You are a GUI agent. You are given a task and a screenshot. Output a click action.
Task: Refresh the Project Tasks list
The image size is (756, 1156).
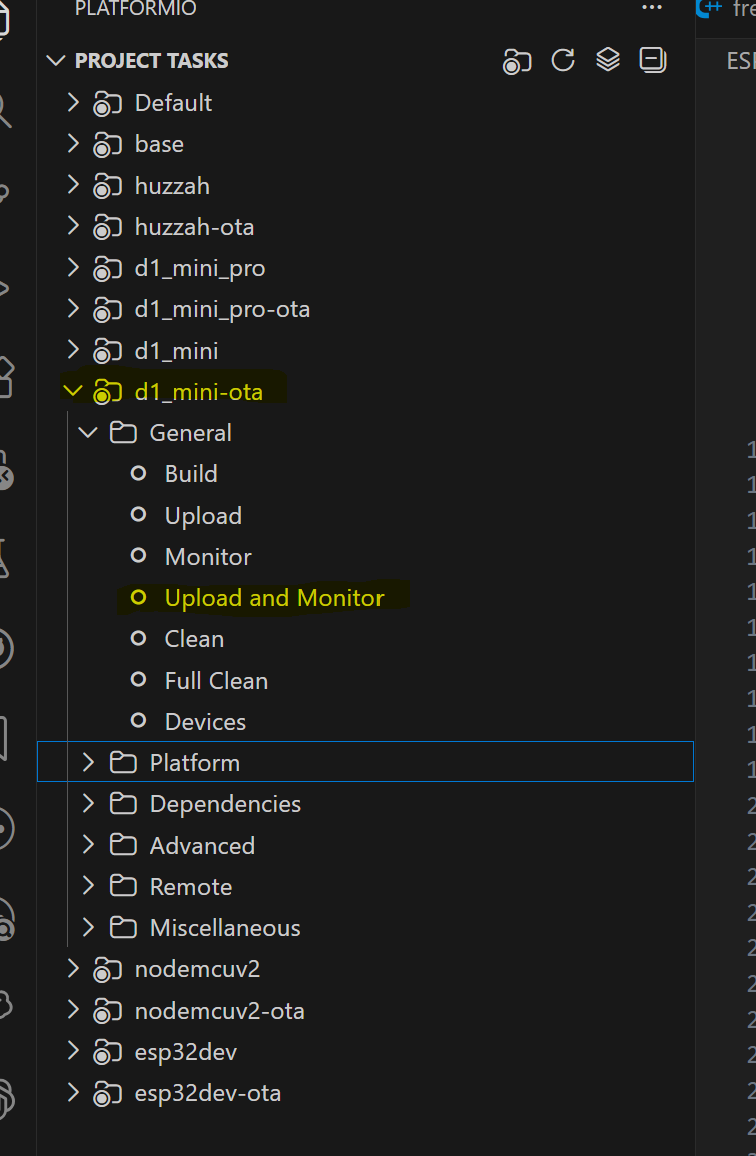point(563,60)
